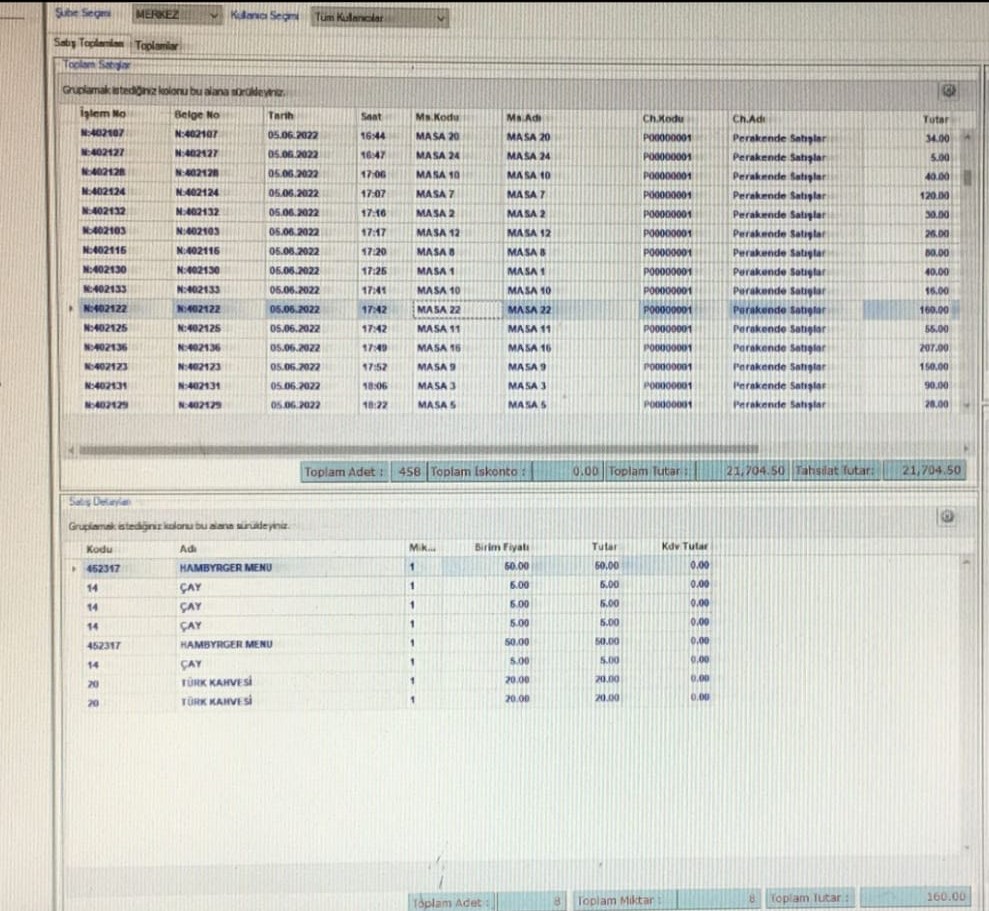The height and width of the screenshot is (911, 989).
Task: Sort by İşlem No column header
Action: click(102, 114)
